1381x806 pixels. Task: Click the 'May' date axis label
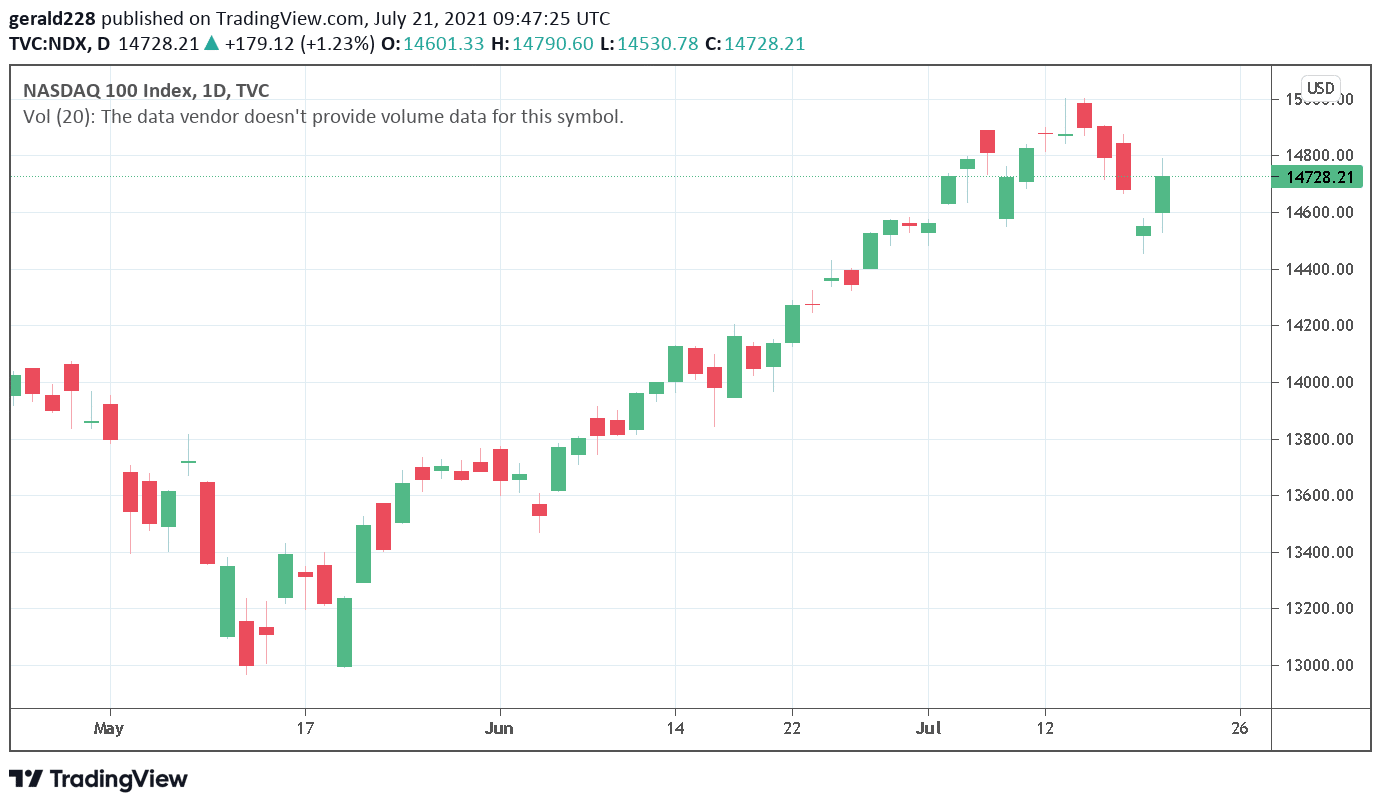[109, 728]
